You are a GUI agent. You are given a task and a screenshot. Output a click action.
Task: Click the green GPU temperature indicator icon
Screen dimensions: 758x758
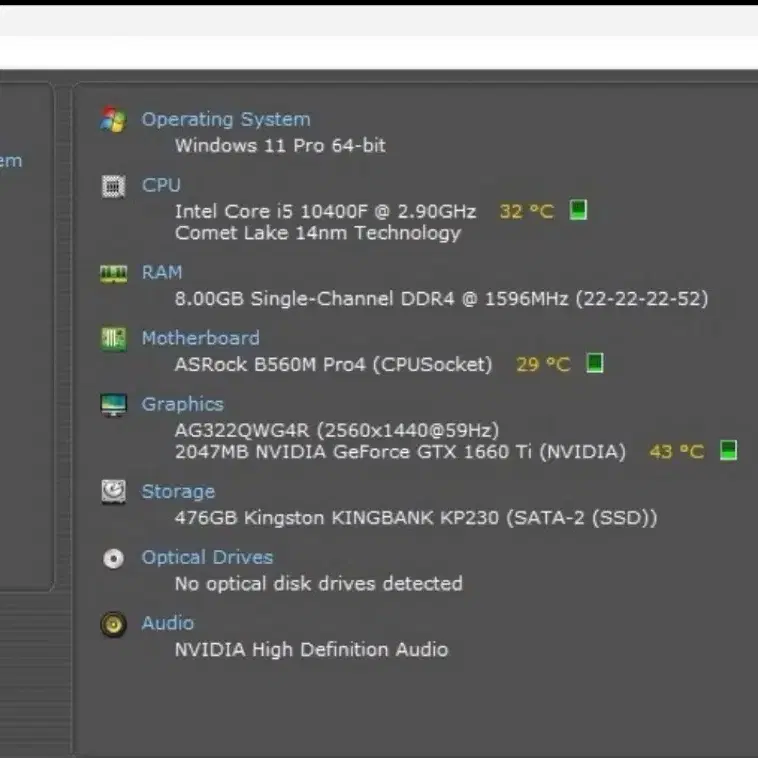(728, 450)
